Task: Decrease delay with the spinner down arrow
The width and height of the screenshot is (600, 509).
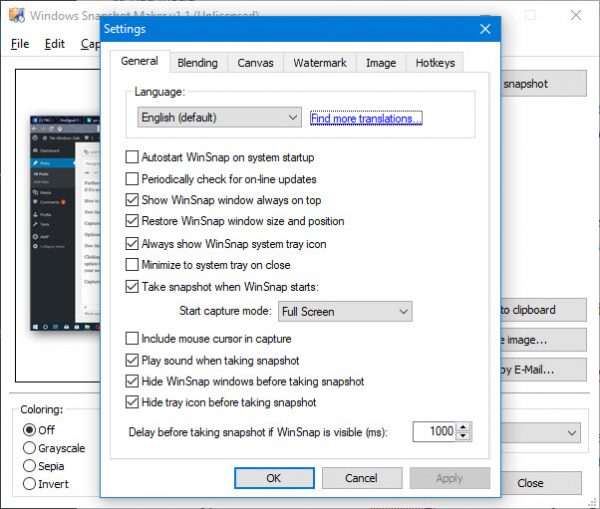Action: pyautogui.click(x=463, y=436)
